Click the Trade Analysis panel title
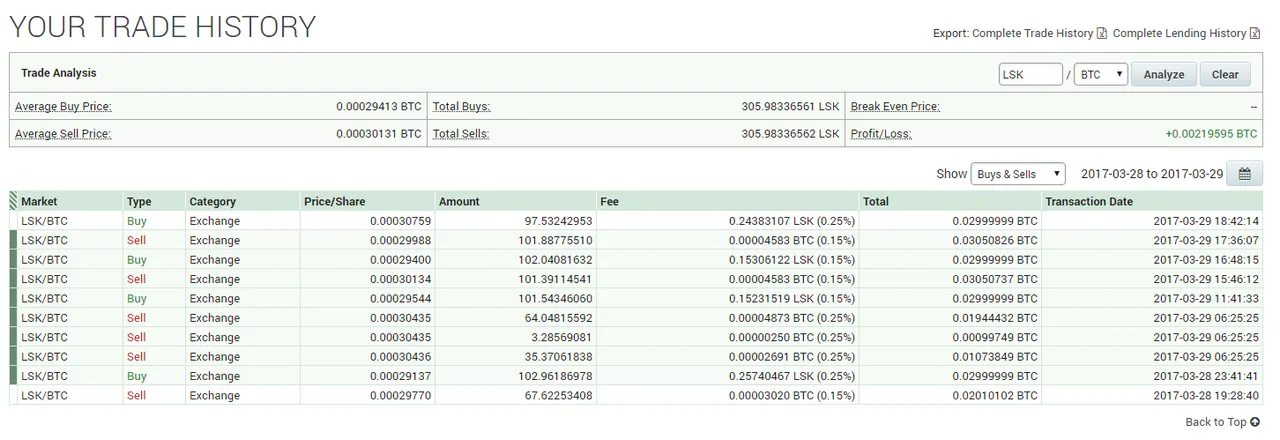1280x440 pixels. 59,73
